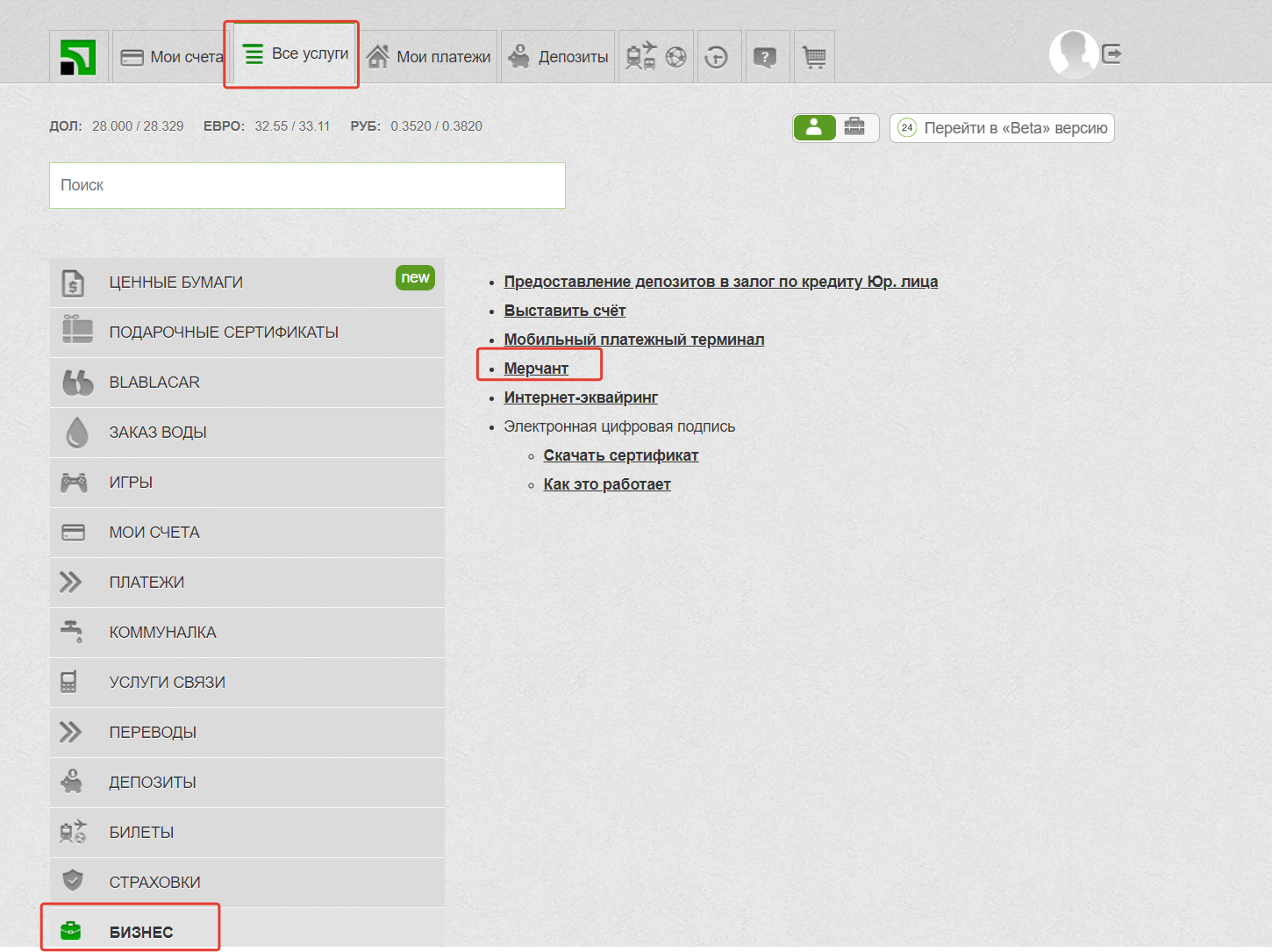This screenshot has width=1272, height=952.
Task: Click the help question mark icon
Action: tap(765, 57)
